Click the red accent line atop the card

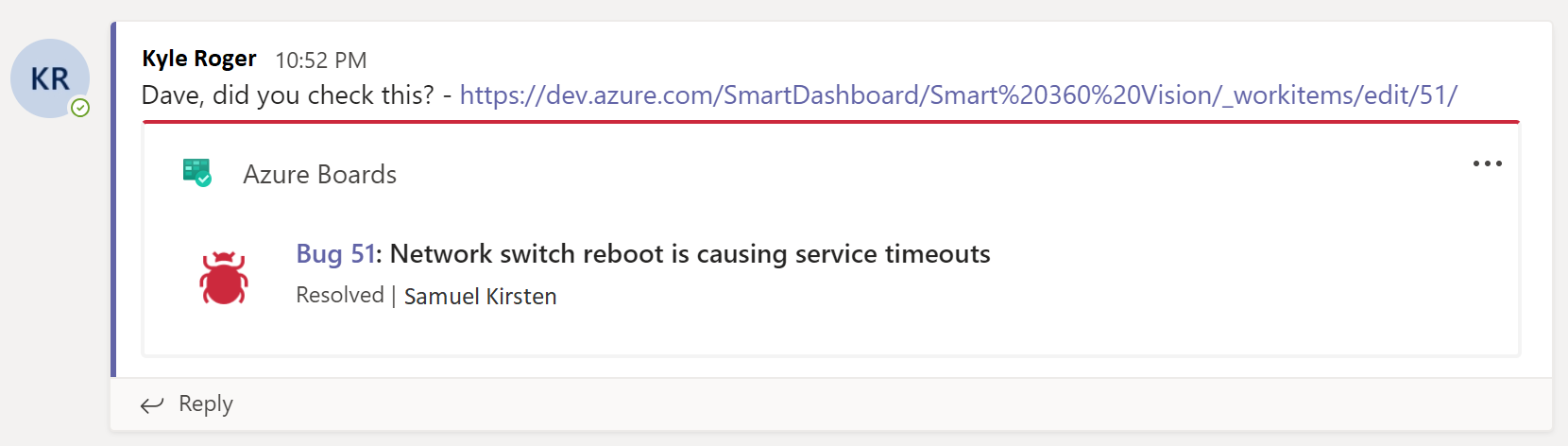(831, 122)
